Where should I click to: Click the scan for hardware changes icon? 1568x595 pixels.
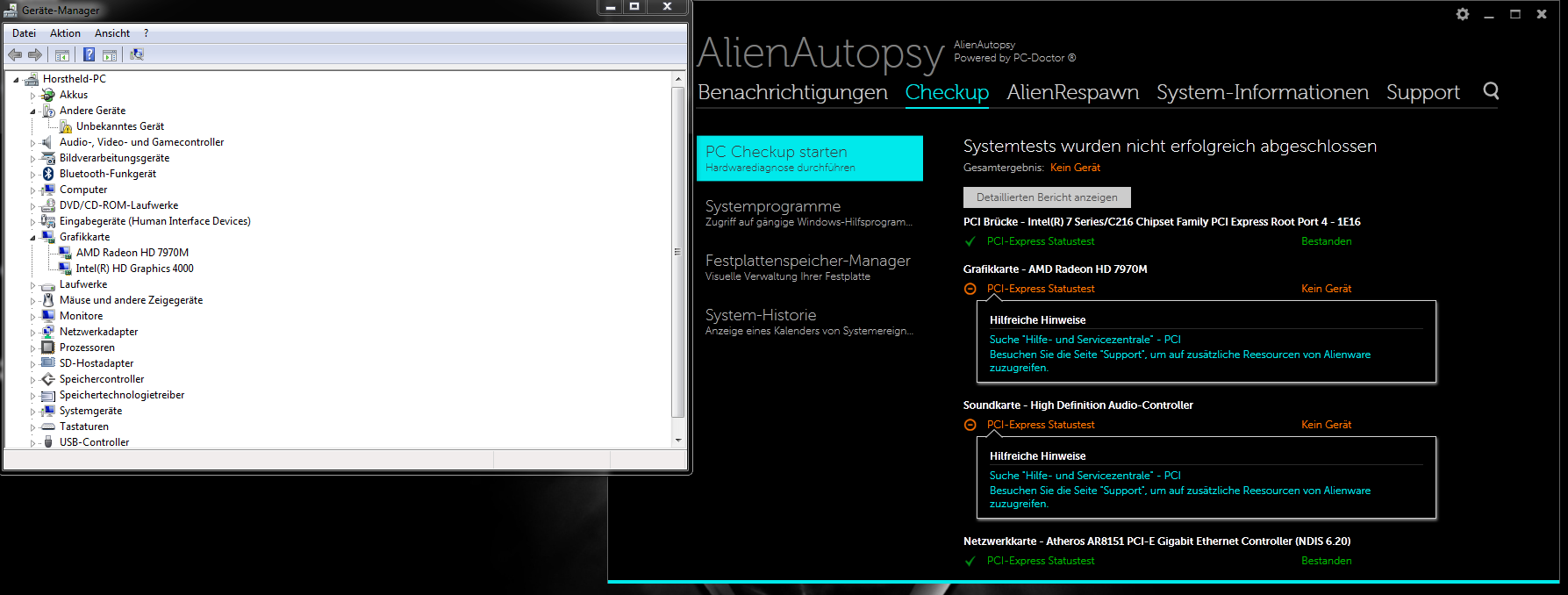137,54
